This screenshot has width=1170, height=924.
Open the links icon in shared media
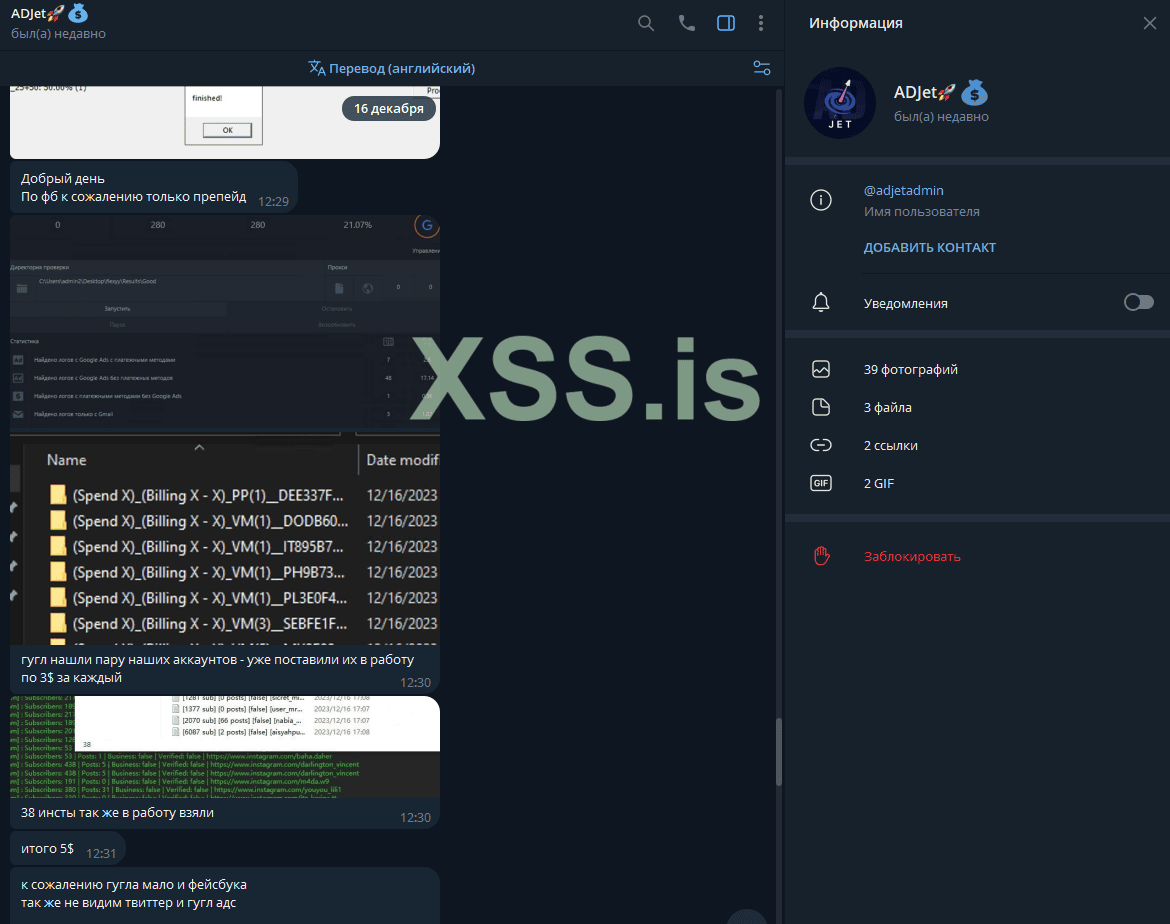[x=821, y=445]
